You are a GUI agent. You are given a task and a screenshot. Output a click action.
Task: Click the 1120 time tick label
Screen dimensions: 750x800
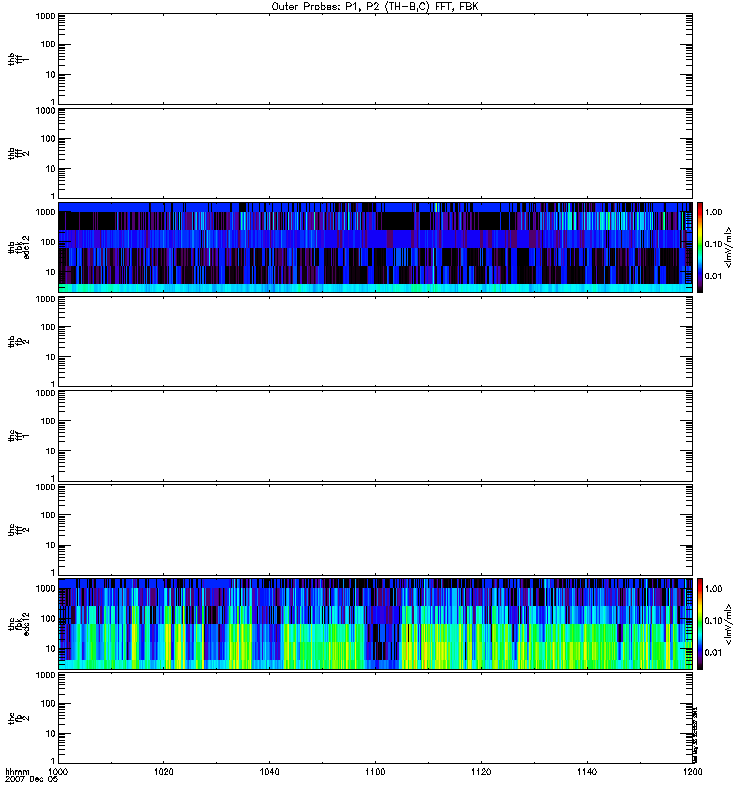pyautogui.click(x=481, y=773)
